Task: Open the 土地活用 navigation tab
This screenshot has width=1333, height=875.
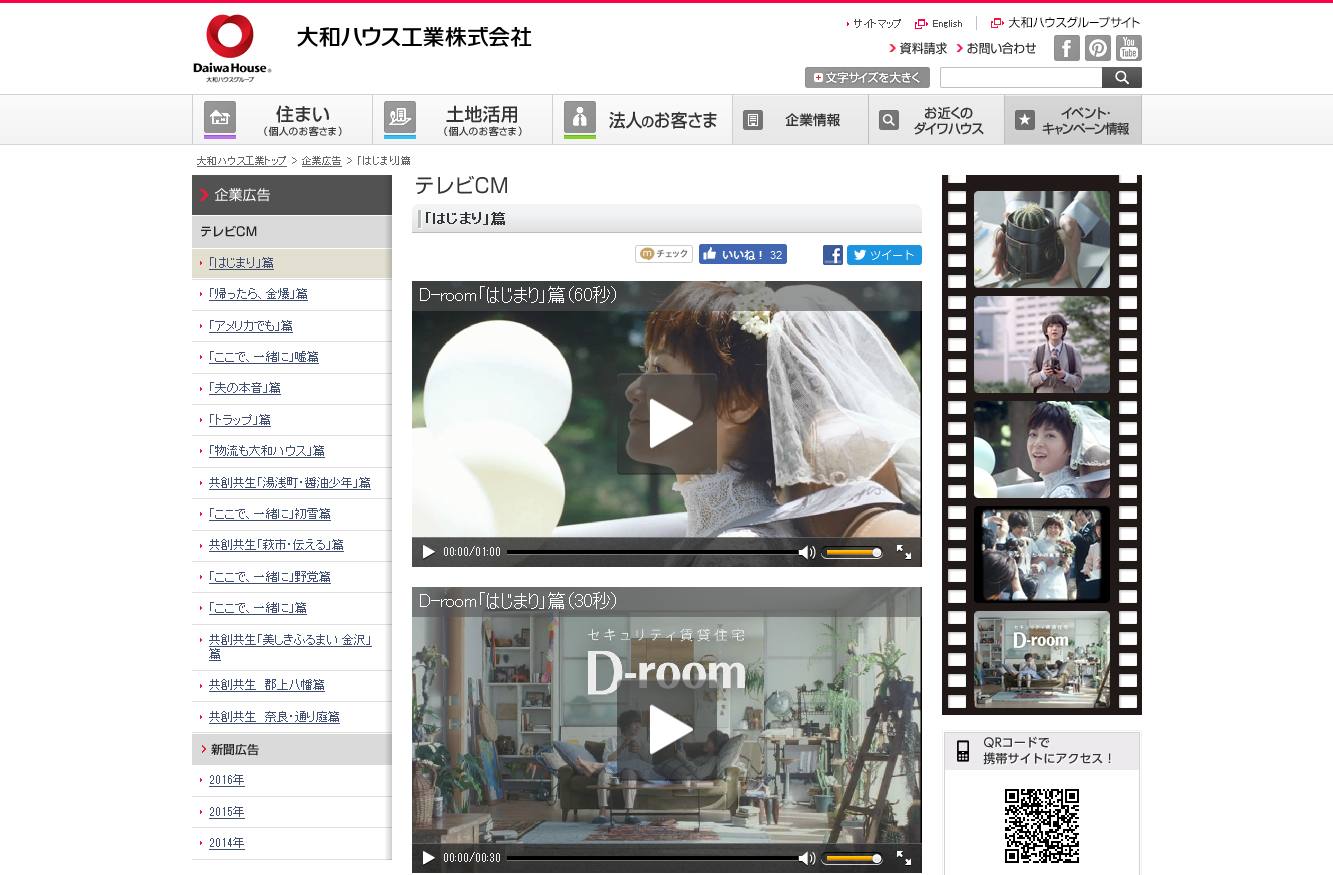Action: [x=462, y=120]
